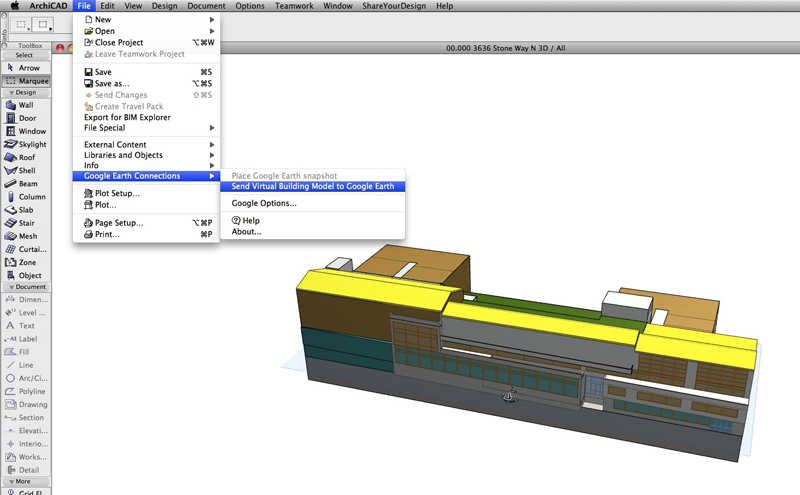The width and height of the screenshot is (800, 495).
Task: Activate the Marquee selection tool
Action: click(26, 81)
